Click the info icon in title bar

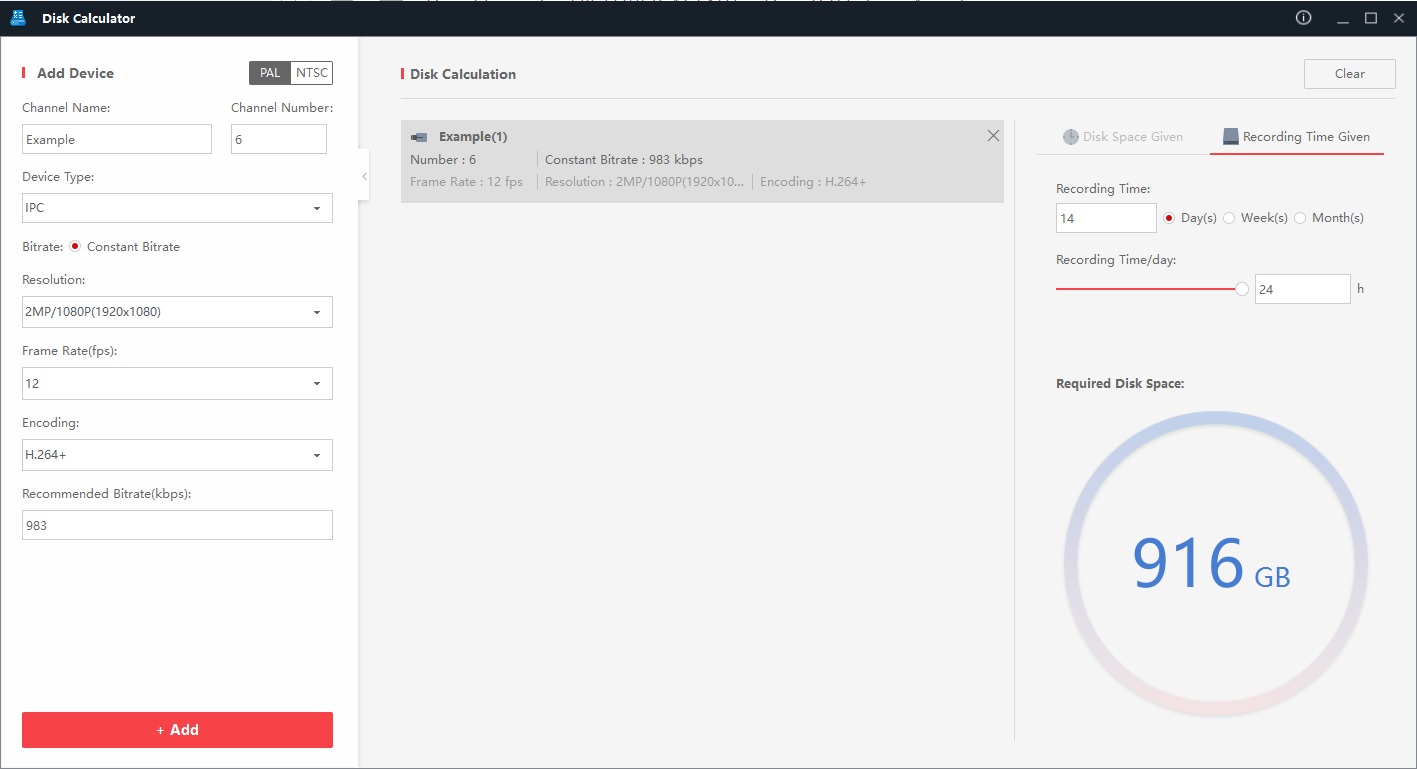click(x=1303, y=18)
